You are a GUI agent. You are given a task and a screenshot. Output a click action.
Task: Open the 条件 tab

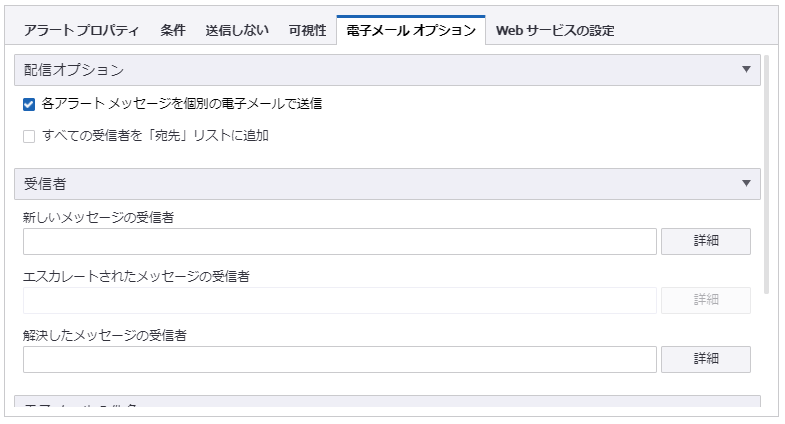click(x=173, y=30)
